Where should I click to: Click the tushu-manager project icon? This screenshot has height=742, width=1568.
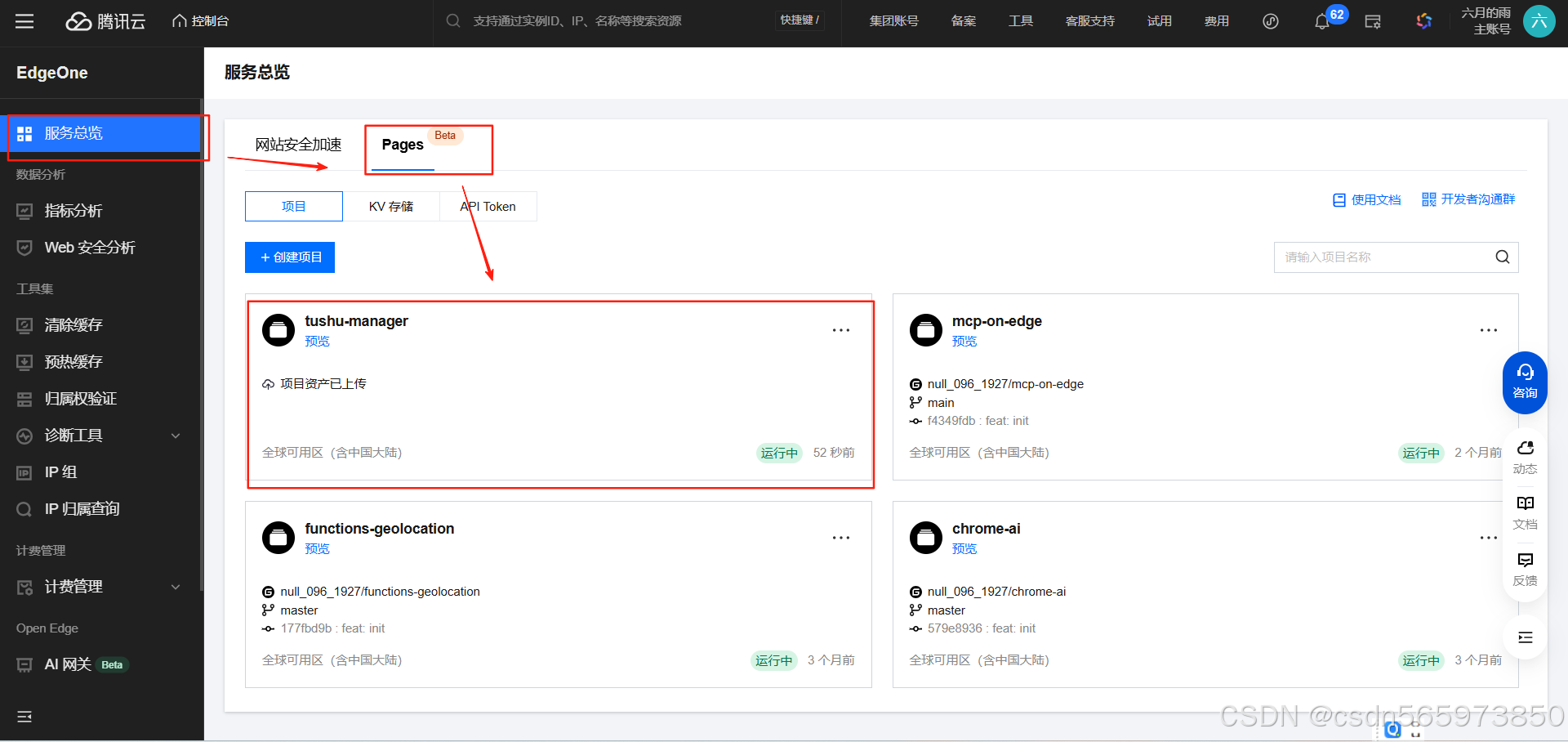click(278, 330)
